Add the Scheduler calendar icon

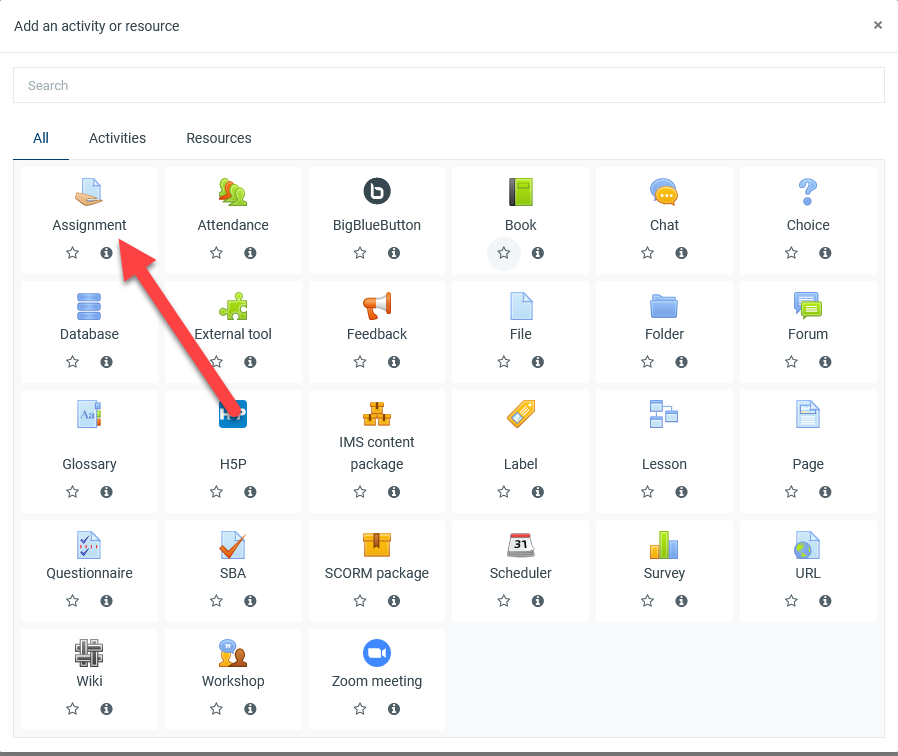tap(521, 545)
